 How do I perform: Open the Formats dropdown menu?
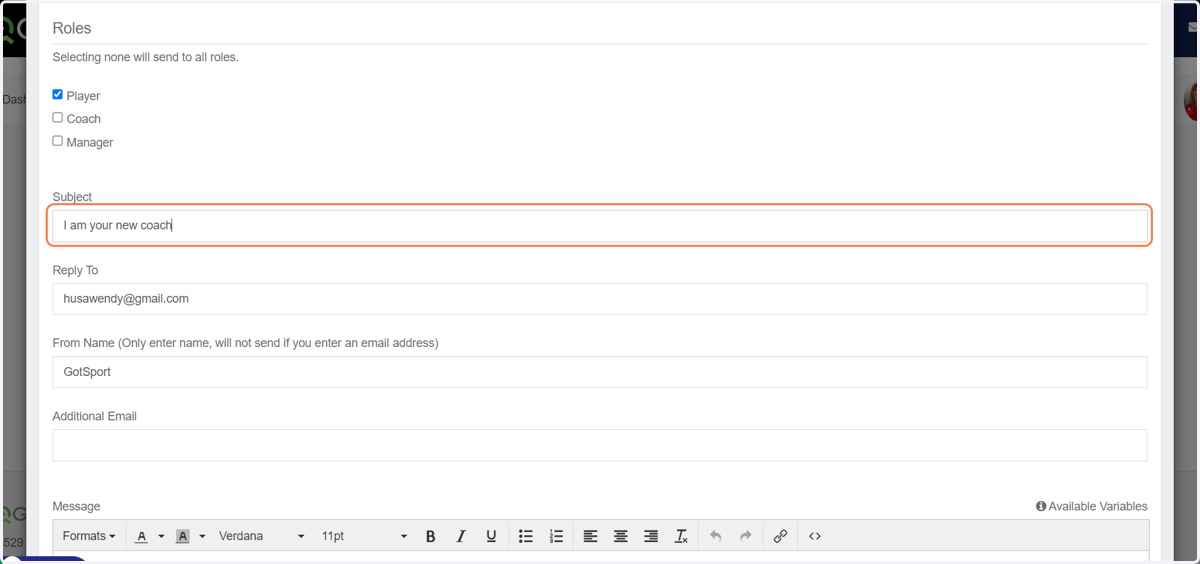[x=89, y=536]
